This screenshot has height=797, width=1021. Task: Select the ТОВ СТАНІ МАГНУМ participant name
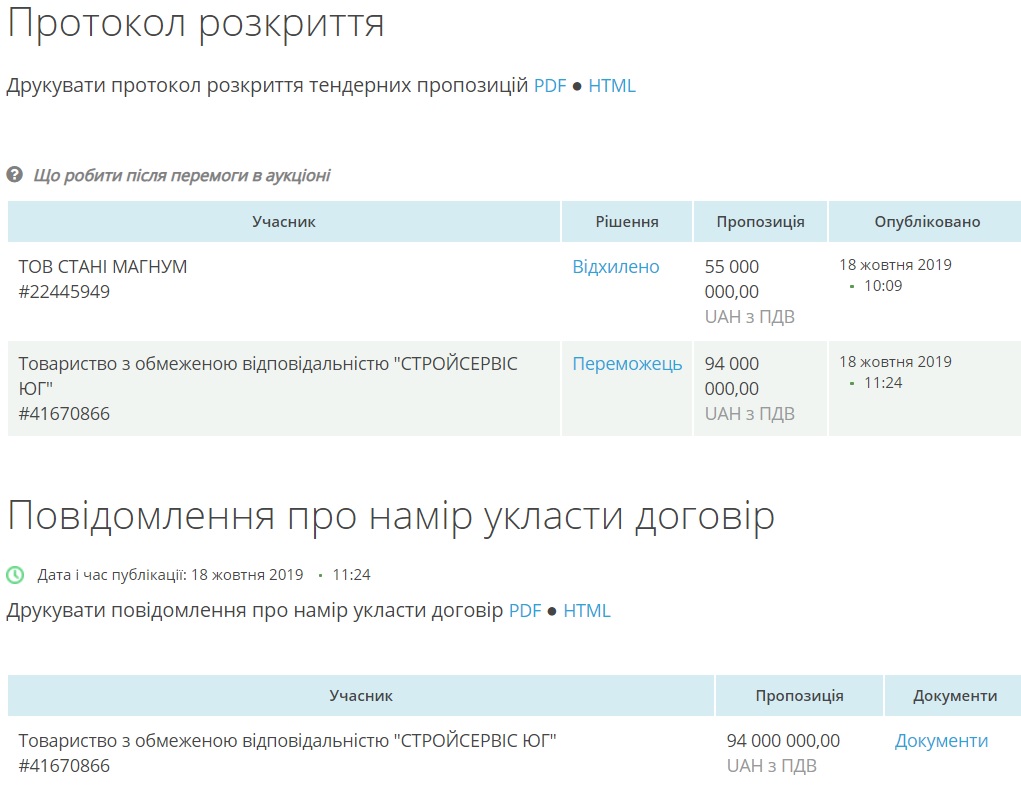click(x=103, y=267)
